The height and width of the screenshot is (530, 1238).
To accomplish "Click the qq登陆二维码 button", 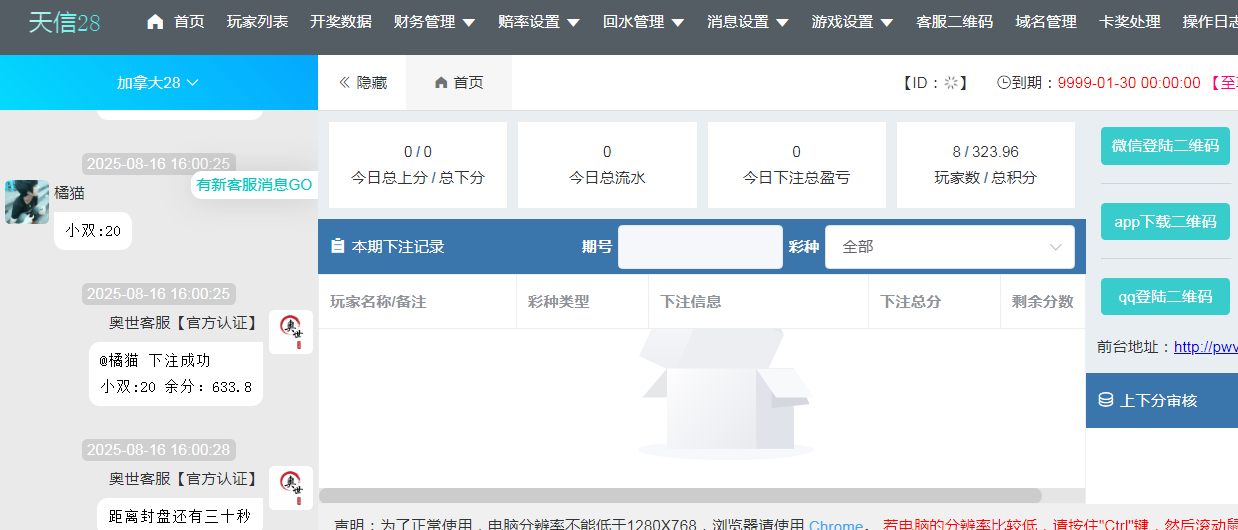I will [1165, 297].
